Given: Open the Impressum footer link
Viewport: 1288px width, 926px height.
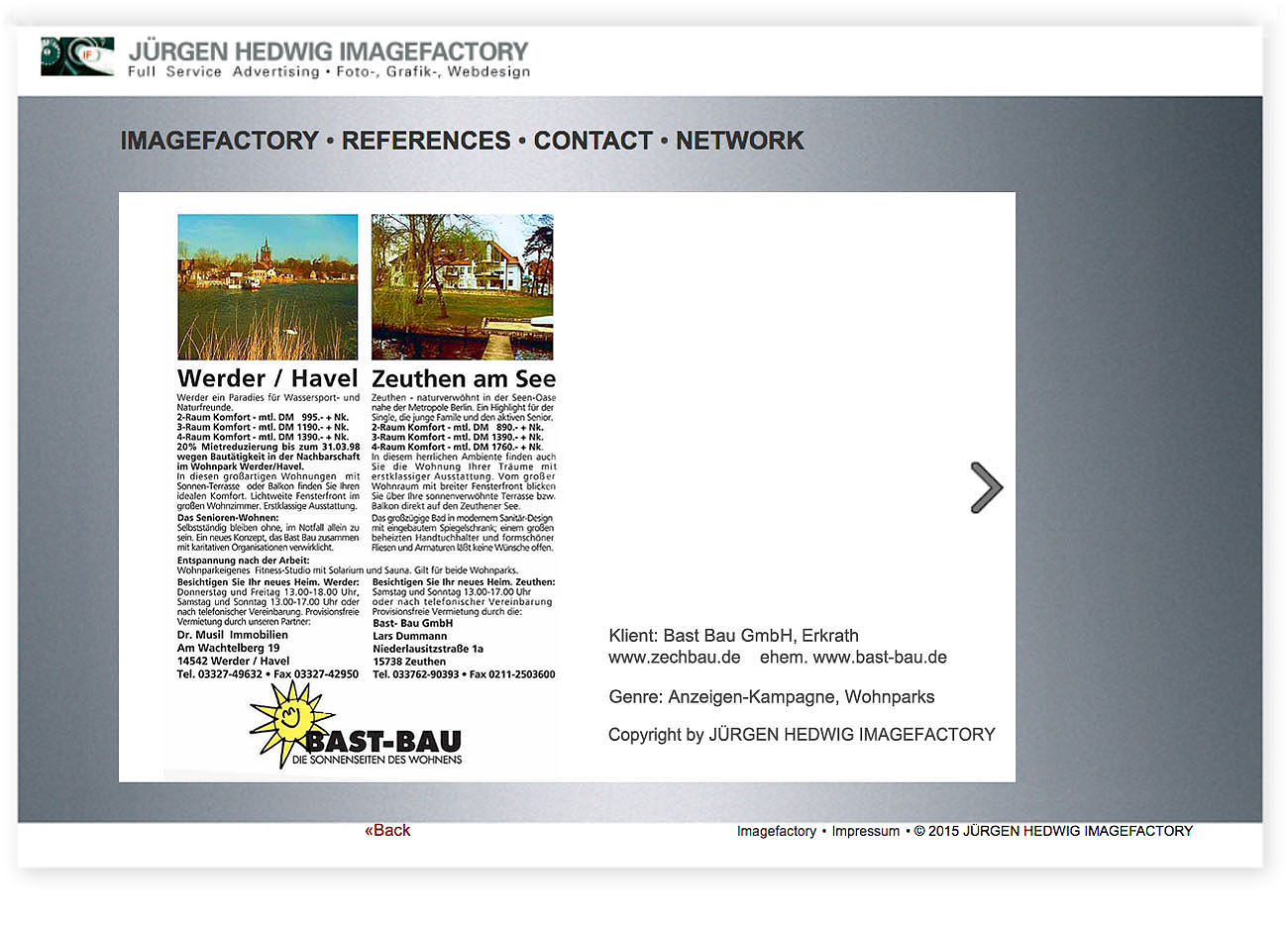Looking at the screenshot, I should point(865,831).
